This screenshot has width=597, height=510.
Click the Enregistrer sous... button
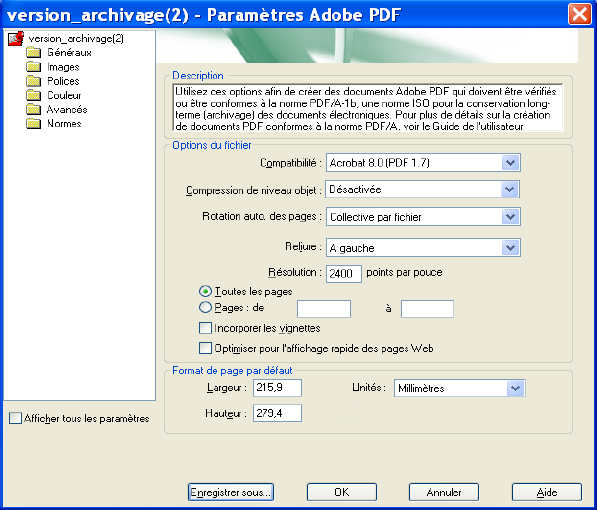pyautogui.click(x=231, y=492)
